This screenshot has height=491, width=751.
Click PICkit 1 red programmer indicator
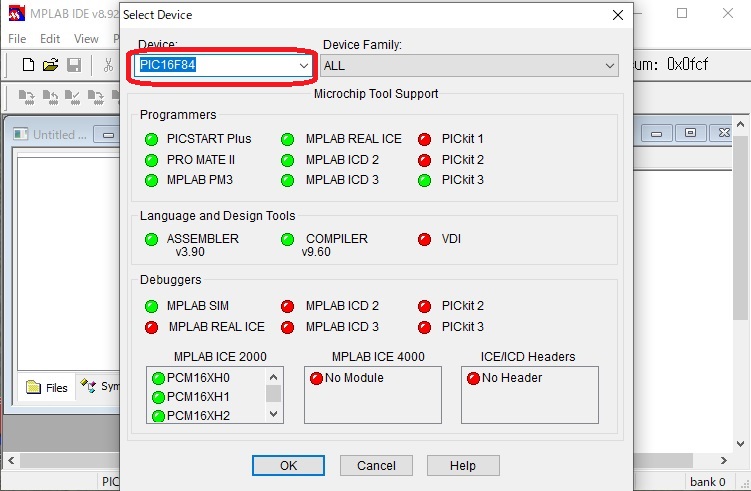pyautogui.click(x=424, y=139)
